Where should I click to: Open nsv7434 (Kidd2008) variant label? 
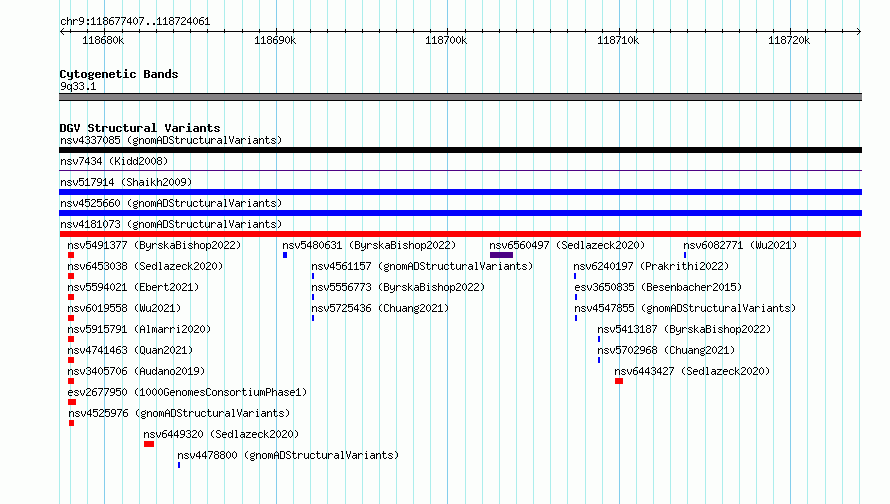click(x=114, y=161)
